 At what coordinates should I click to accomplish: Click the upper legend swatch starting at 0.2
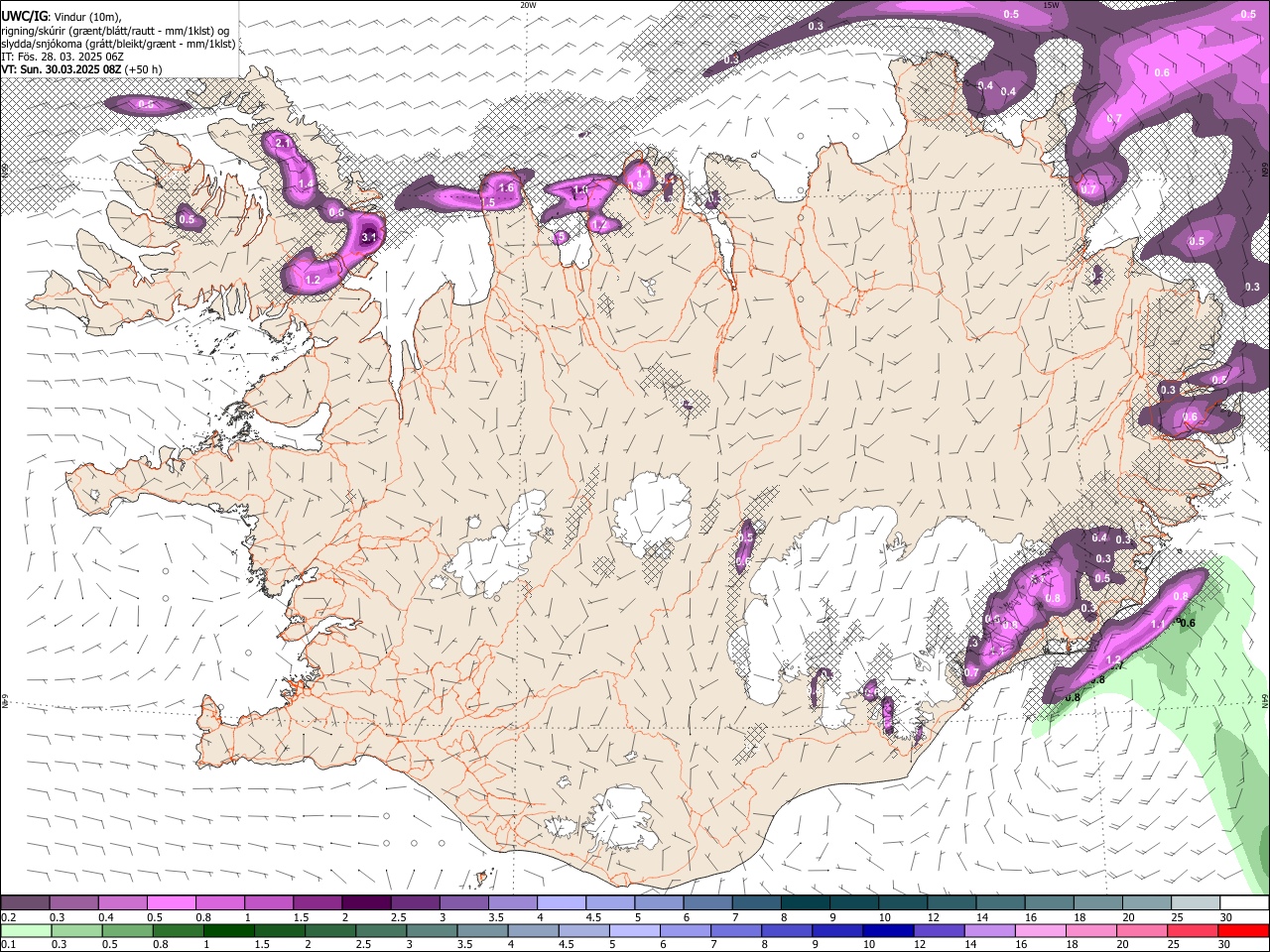click(26, 902)
